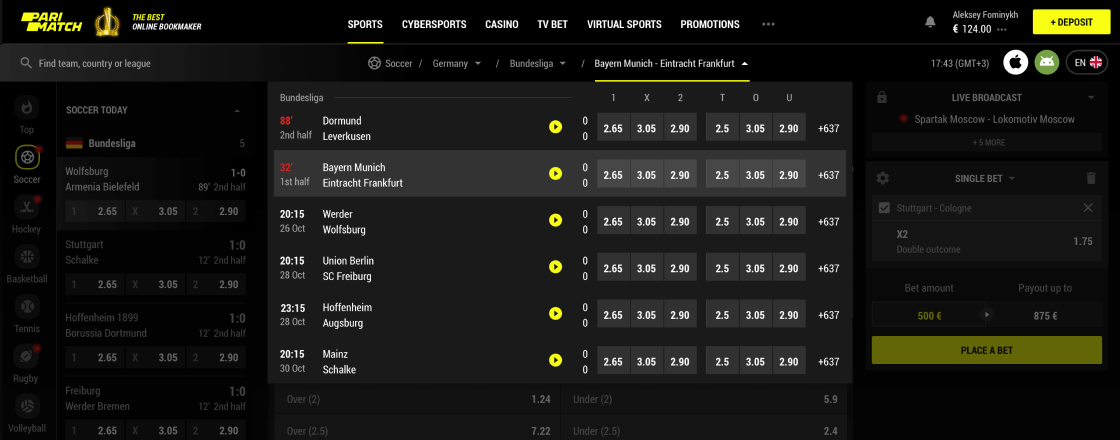Image resolution: width=1120 pixels, height=440 pixels.
Task: Open the Cybersports tab
Action: pyautogui.click(x=434, y=24)
